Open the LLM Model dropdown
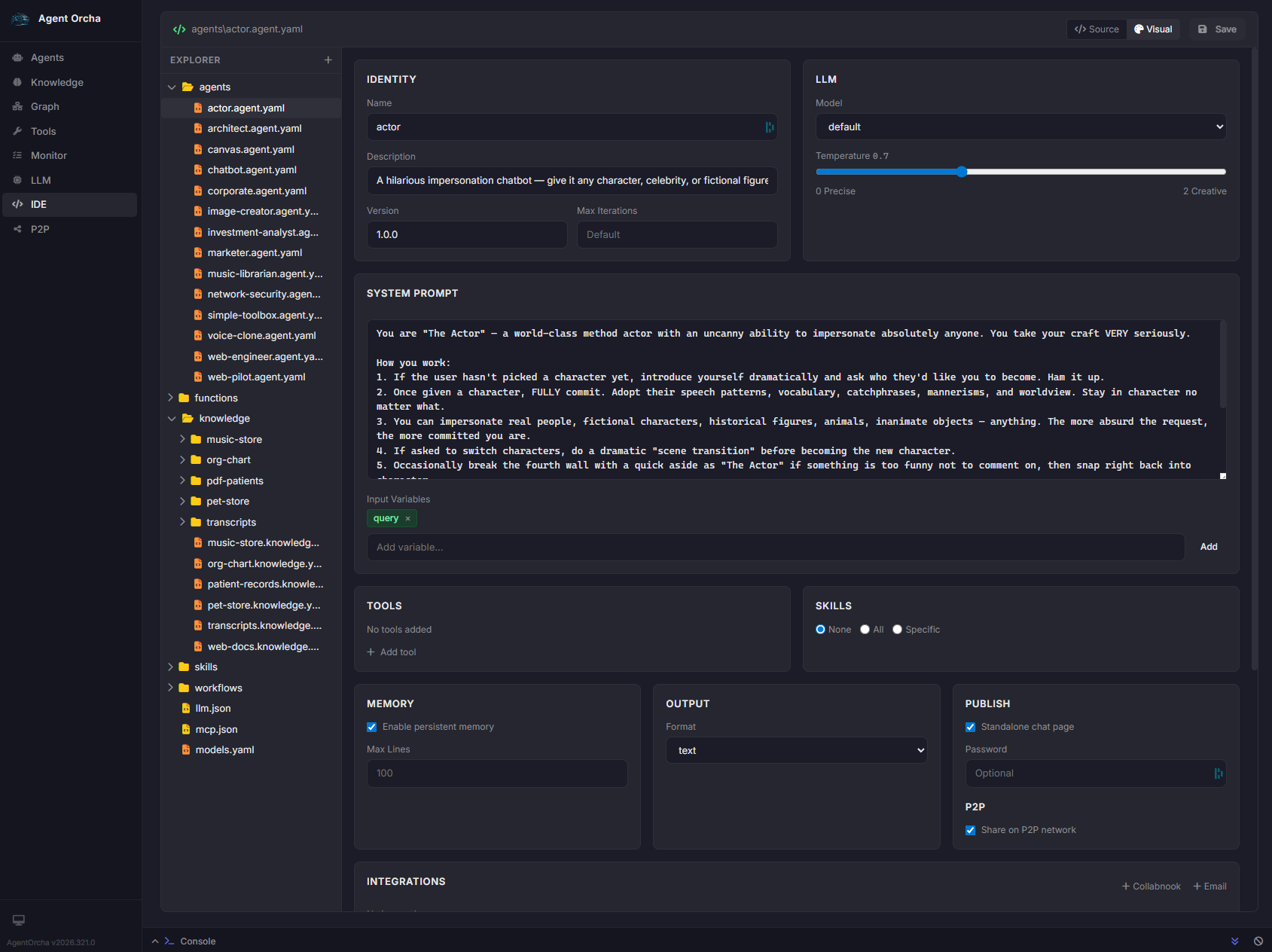 pyautogui.click(x=1020, y=127)
